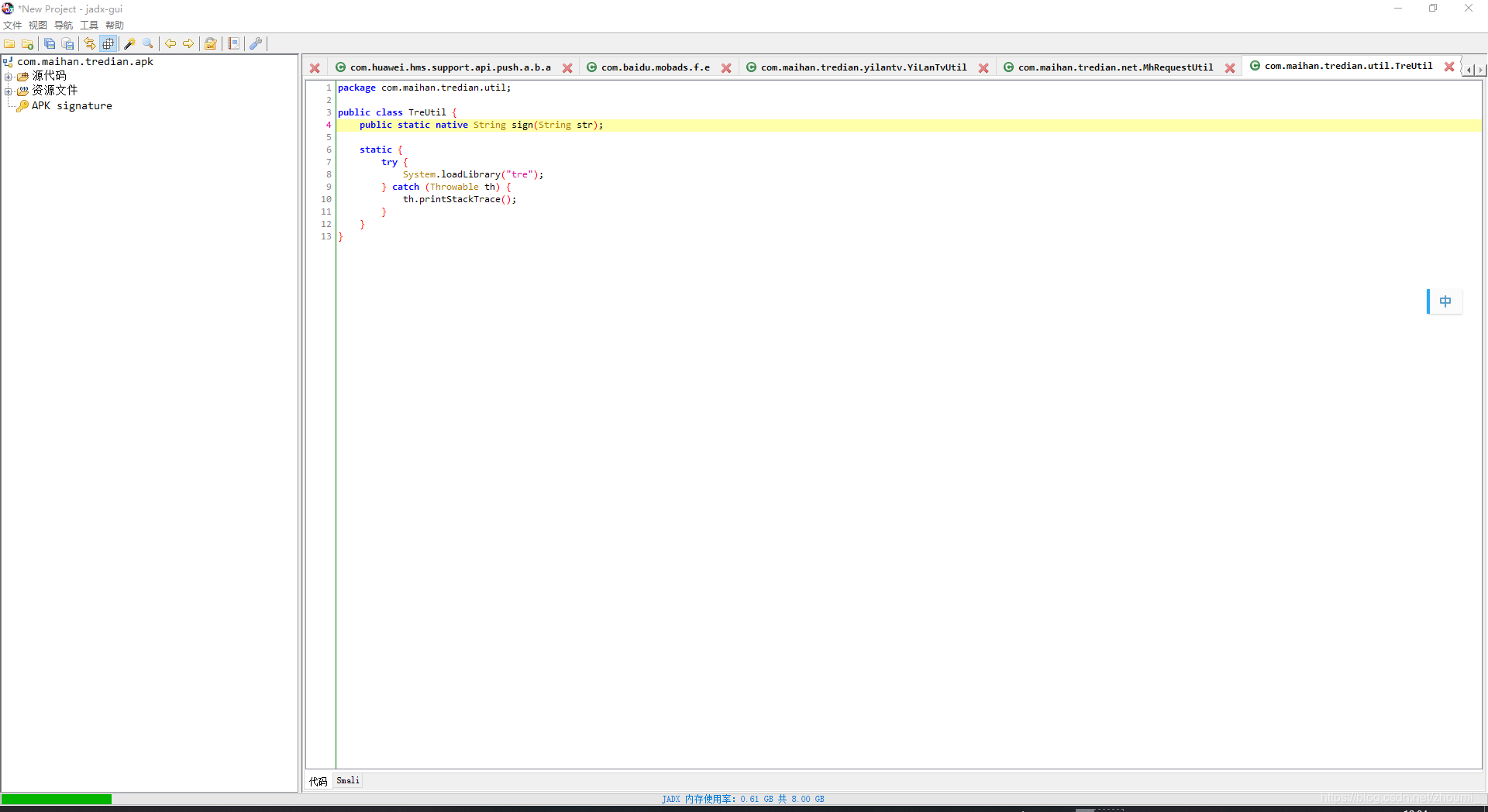Click the Chinese input method 中 indicator
This screenshot has height=812, width=1488.
pyautogui.click(x=1445, y=301)
